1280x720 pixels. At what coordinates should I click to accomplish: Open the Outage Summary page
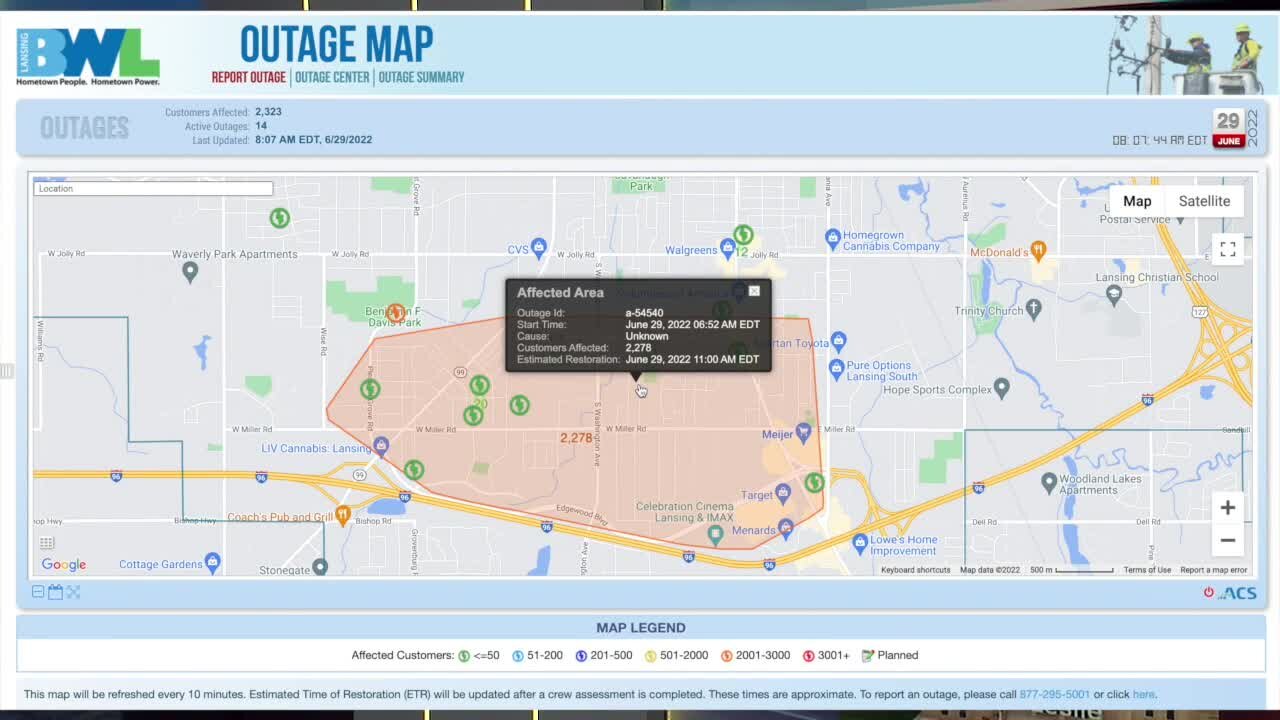click(421, 77)
